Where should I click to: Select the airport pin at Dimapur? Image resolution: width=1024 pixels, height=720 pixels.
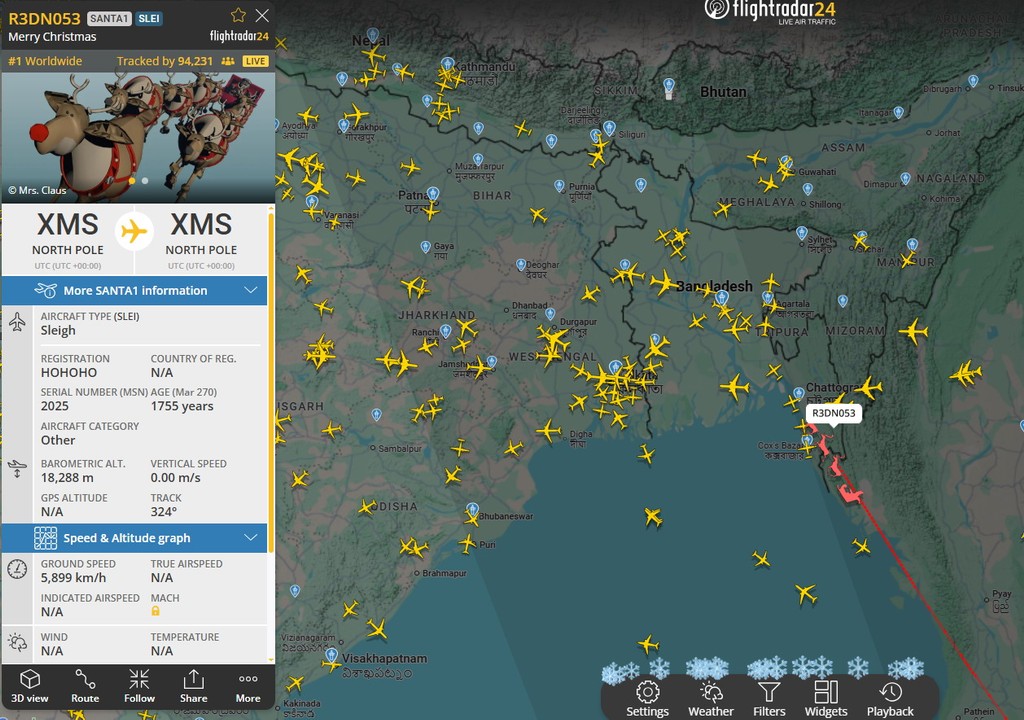(905, 178)
